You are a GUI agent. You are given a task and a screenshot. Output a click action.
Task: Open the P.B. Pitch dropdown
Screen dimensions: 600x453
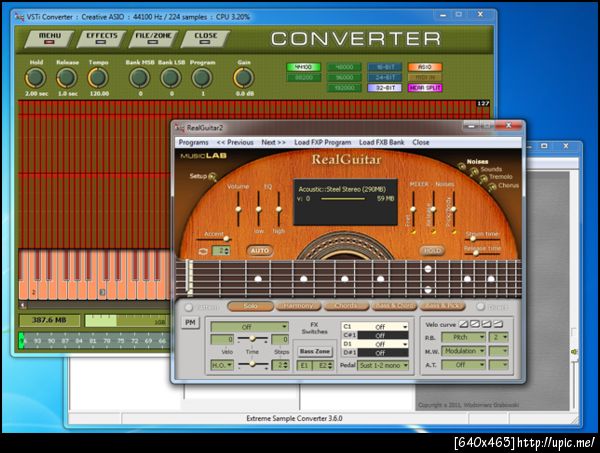(464, 337)
